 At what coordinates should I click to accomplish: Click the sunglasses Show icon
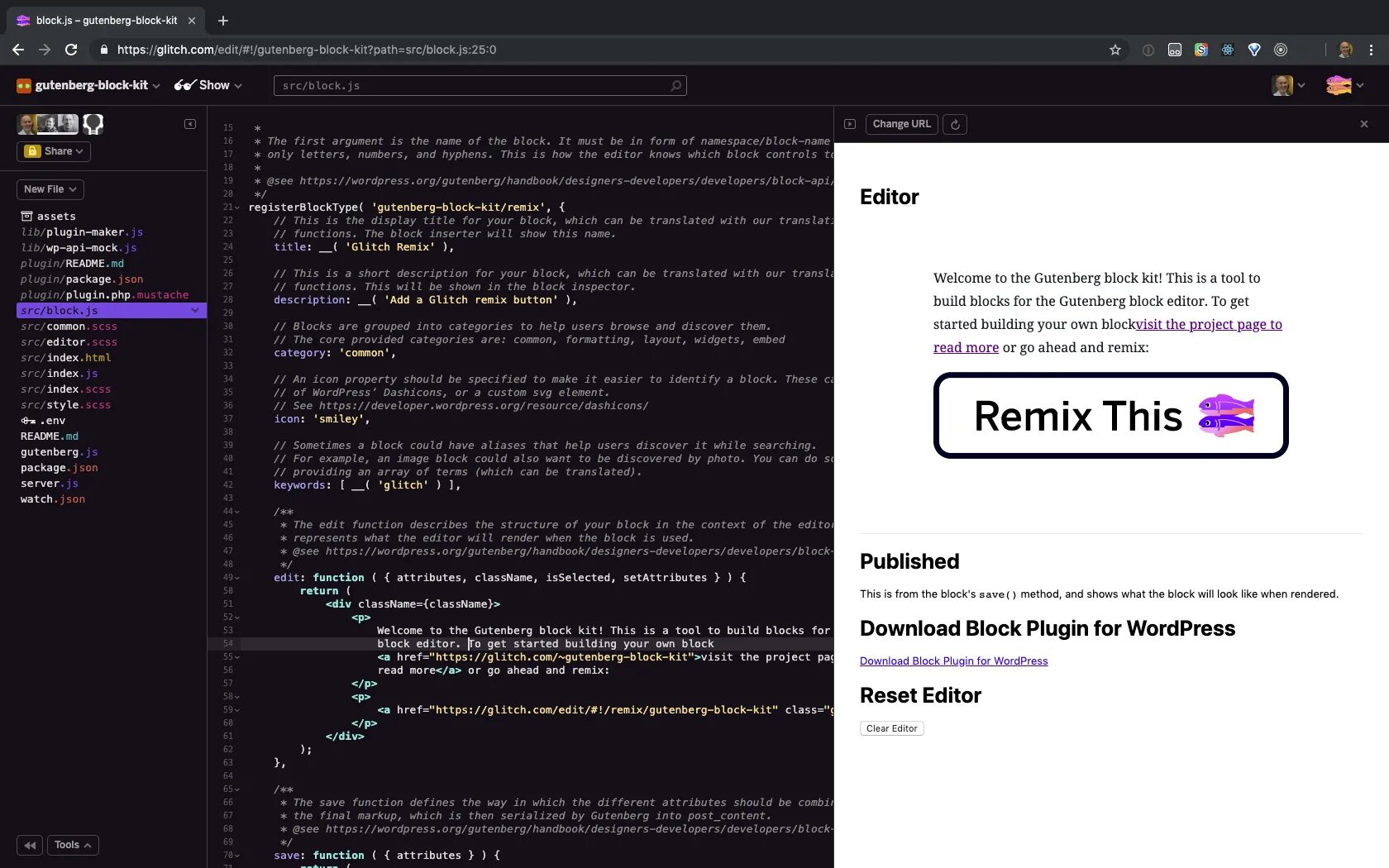[184, 85]
